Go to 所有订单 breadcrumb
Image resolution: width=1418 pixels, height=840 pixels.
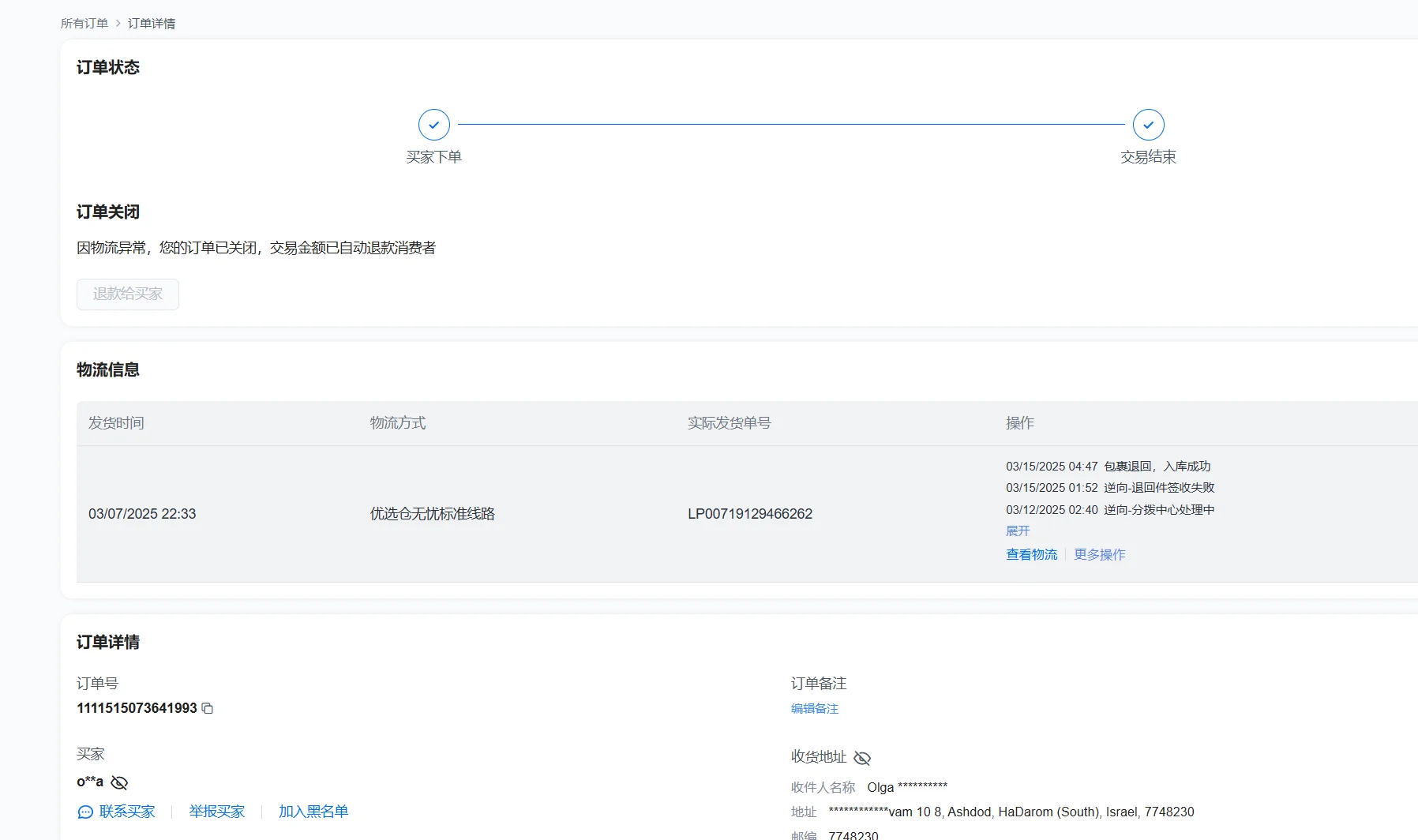[84, 24]
